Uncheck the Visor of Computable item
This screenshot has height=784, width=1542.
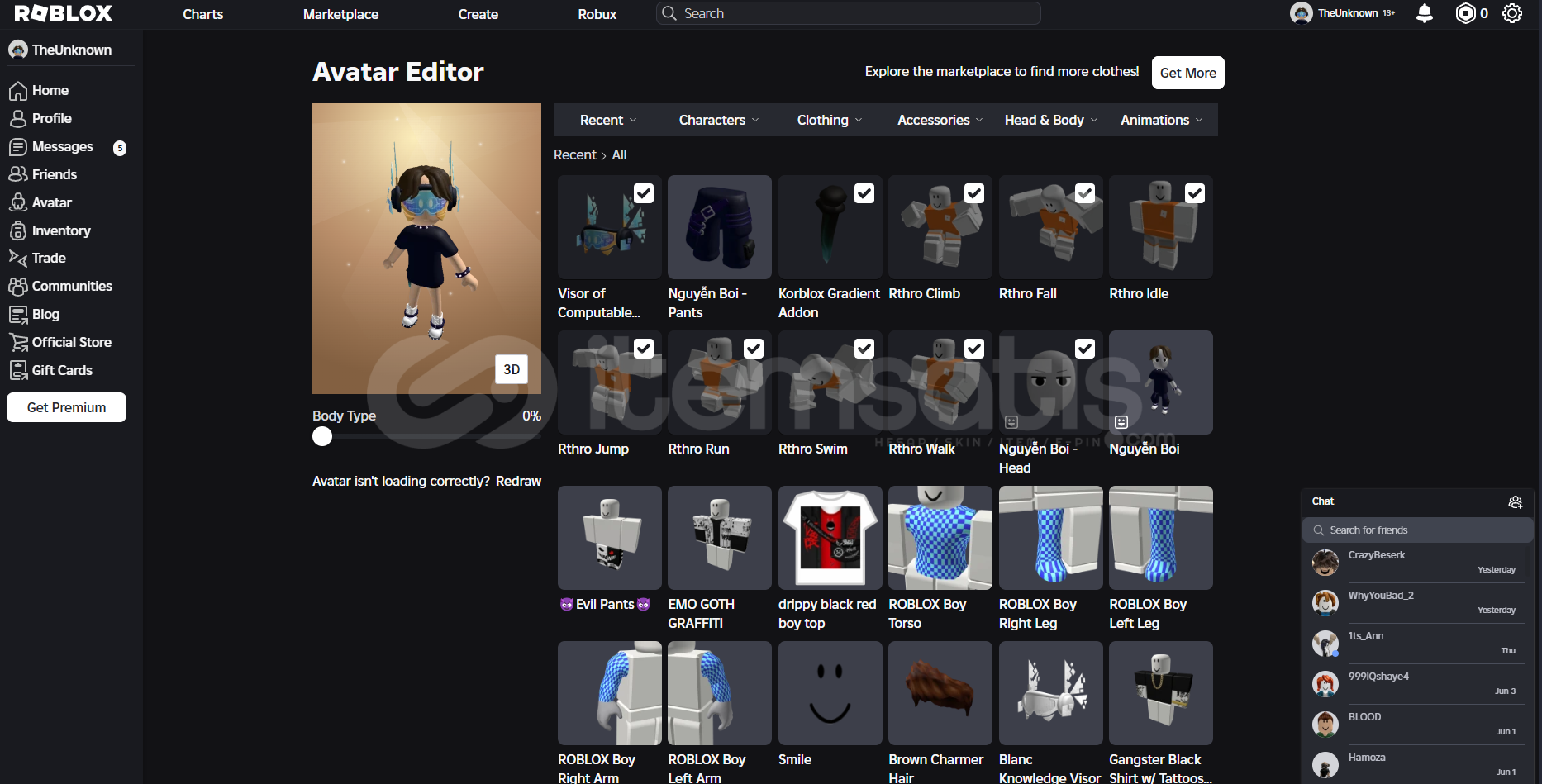point(644,193)
